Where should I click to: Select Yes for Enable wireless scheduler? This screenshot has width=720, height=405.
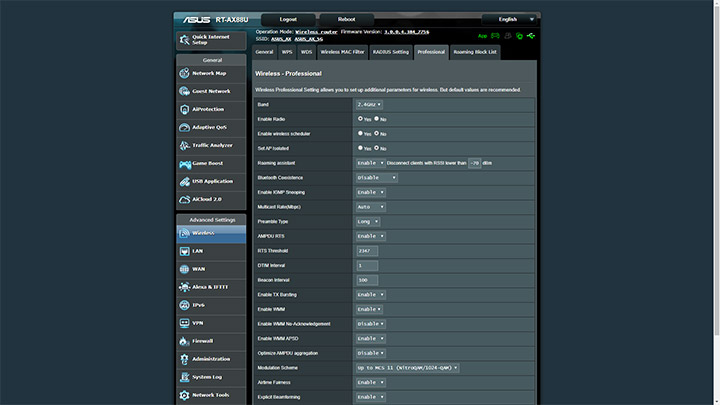361,133
